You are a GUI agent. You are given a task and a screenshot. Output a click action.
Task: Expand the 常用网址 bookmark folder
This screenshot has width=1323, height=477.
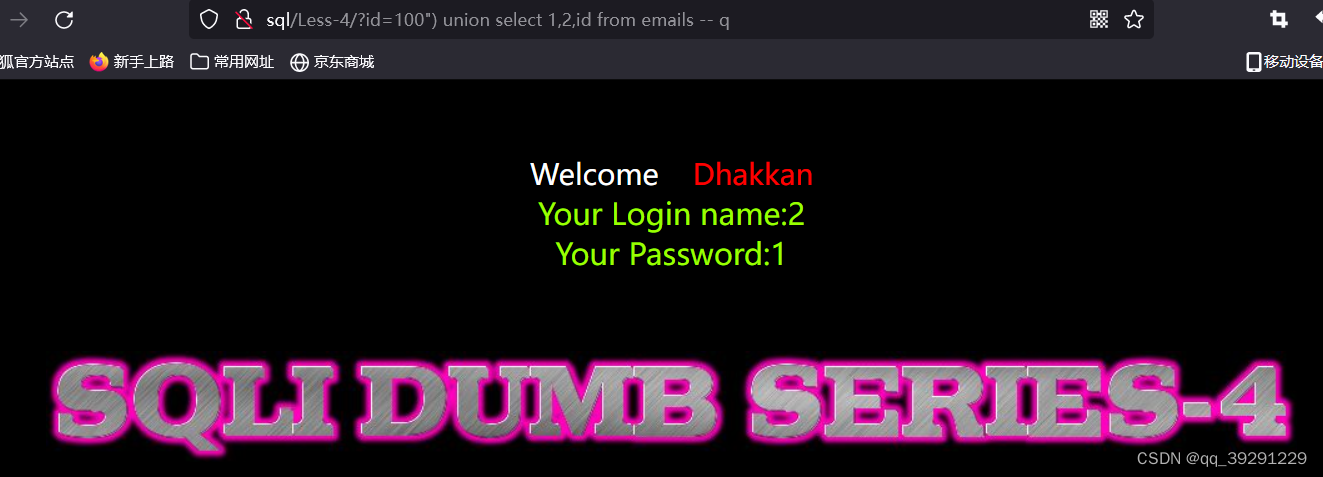tap(232, 62)
